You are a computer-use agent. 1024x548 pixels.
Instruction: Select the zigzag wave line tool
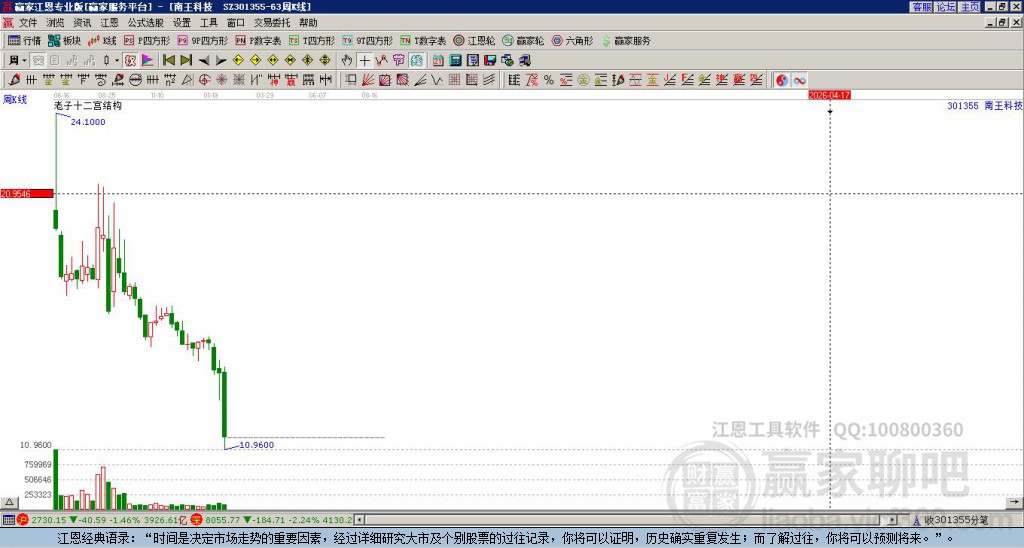coord(437,80)
